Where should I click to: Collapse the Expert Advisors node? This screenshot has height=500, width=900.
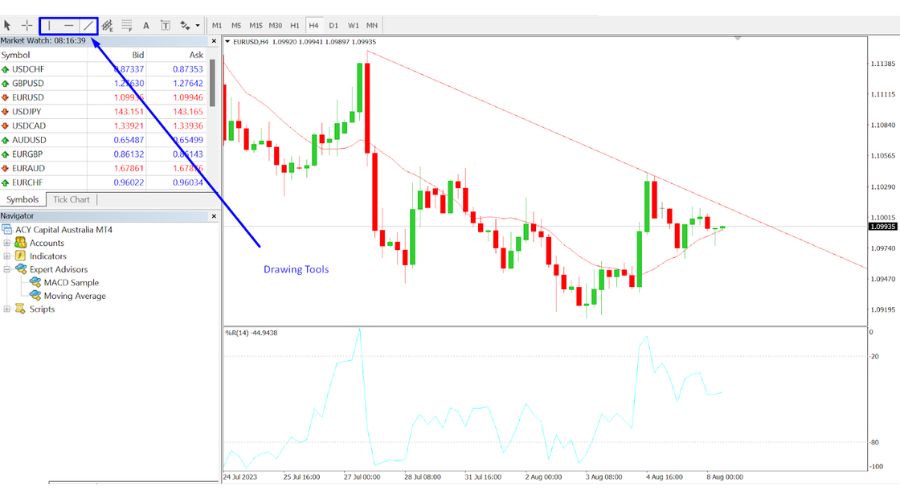(8, 269)
